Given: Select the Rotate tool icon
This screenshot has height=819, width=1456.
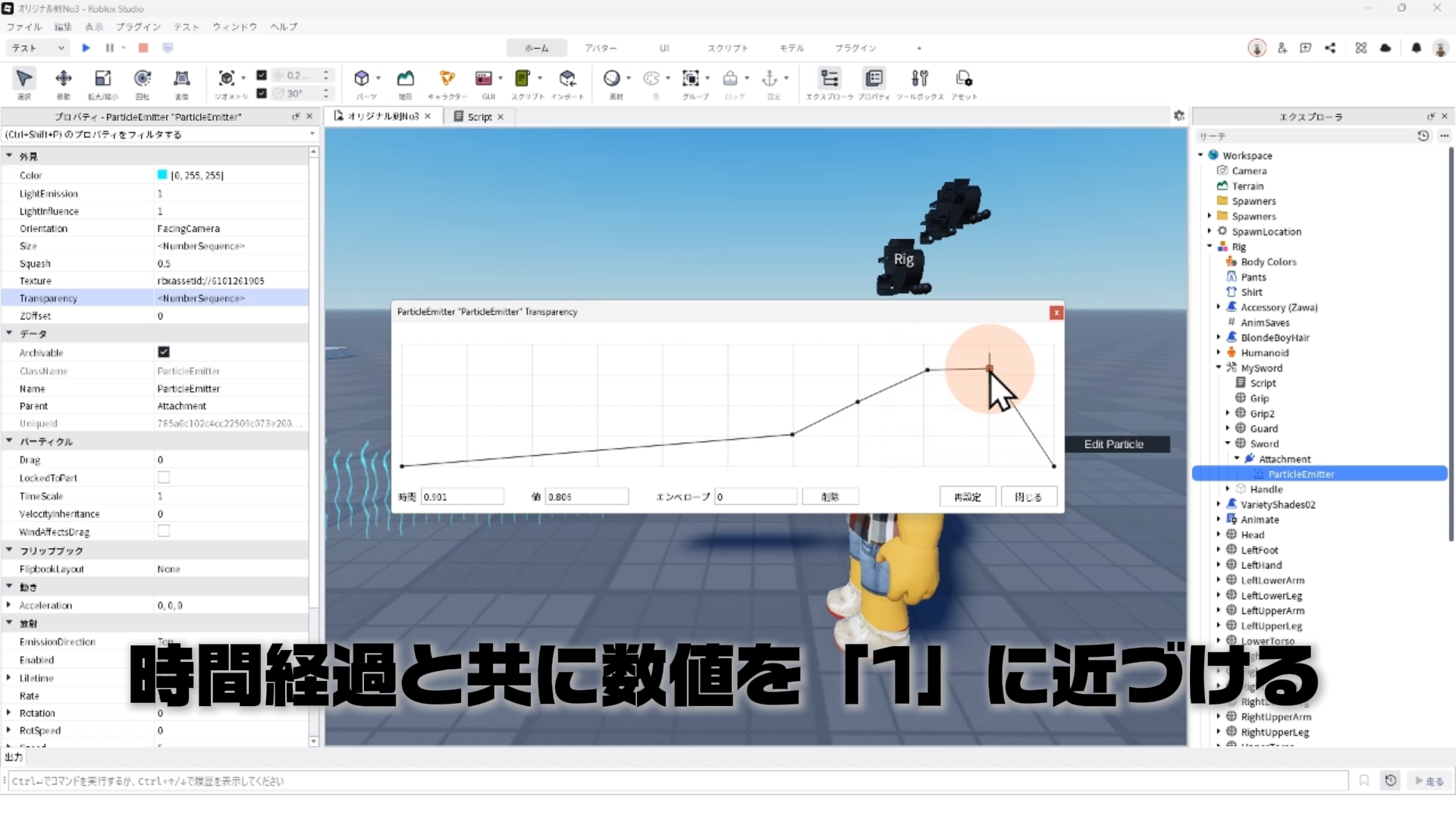Looking at the screenshot, I should (142, 79).
